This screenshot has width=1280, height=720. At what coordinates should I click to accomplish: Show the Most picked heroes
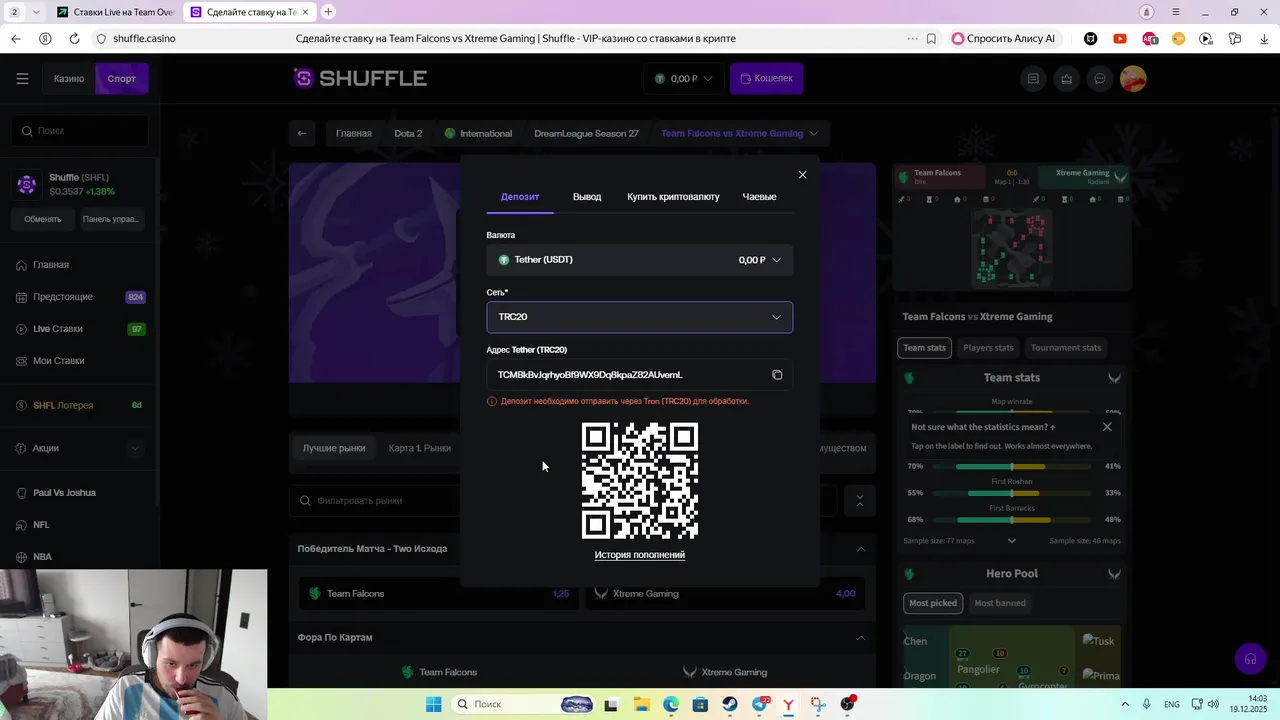click(x=933, y=603)
